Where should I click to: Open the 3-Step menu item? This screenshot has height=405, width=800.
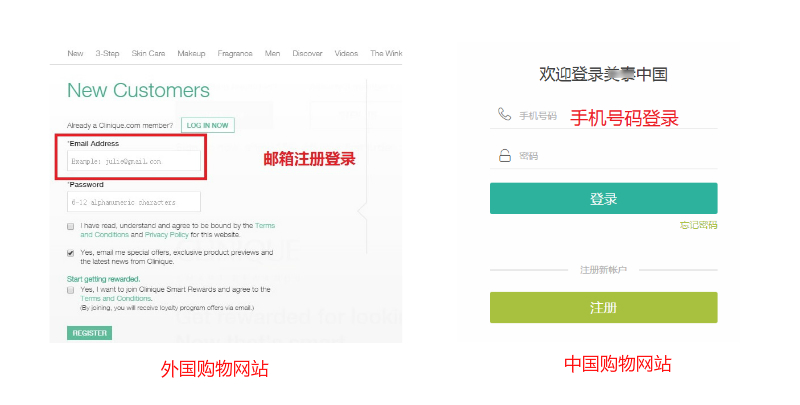tap(107, 53)
